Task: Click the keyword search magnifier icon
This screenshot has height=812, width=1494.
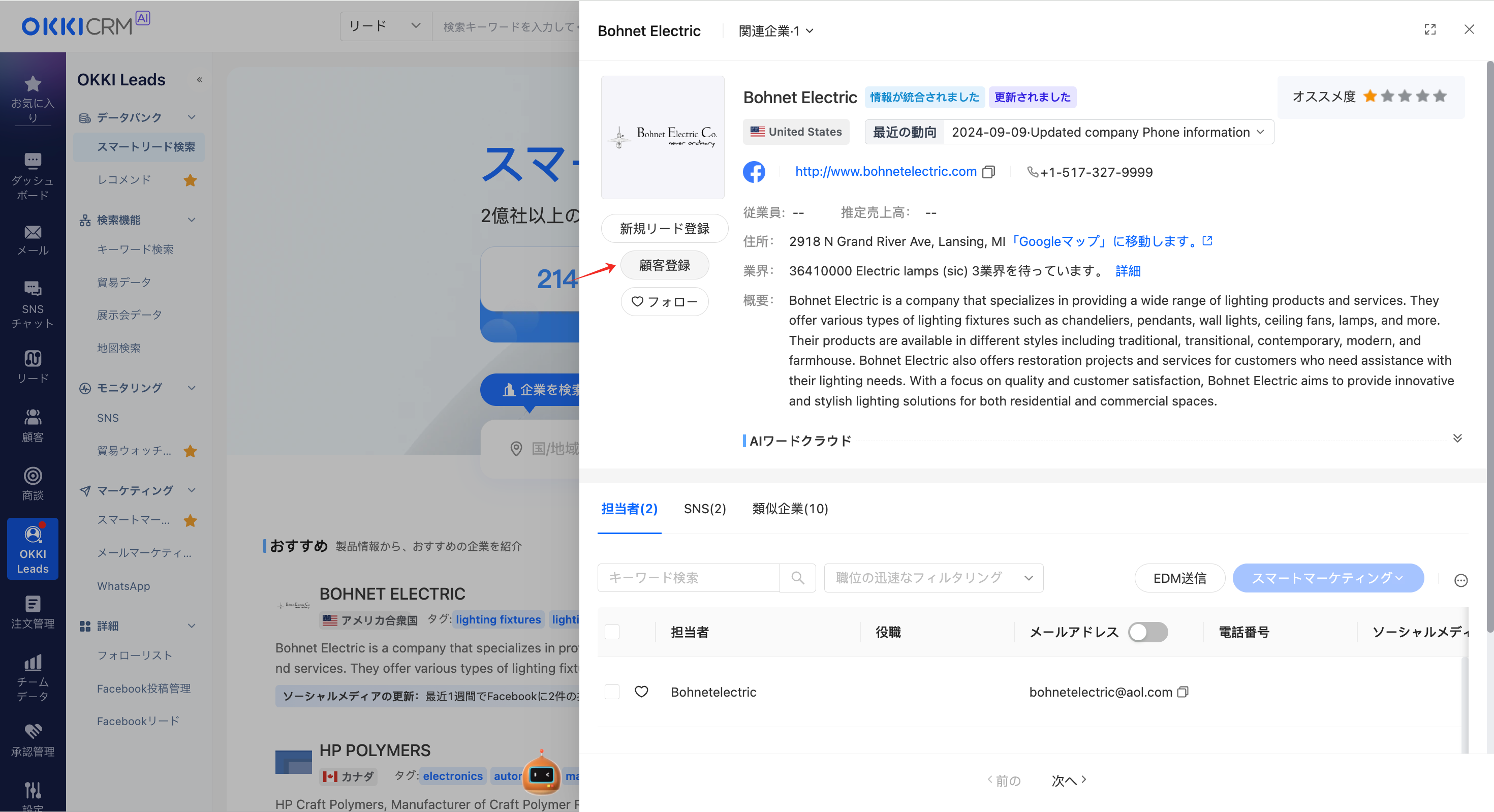Action: click(797, 578)
